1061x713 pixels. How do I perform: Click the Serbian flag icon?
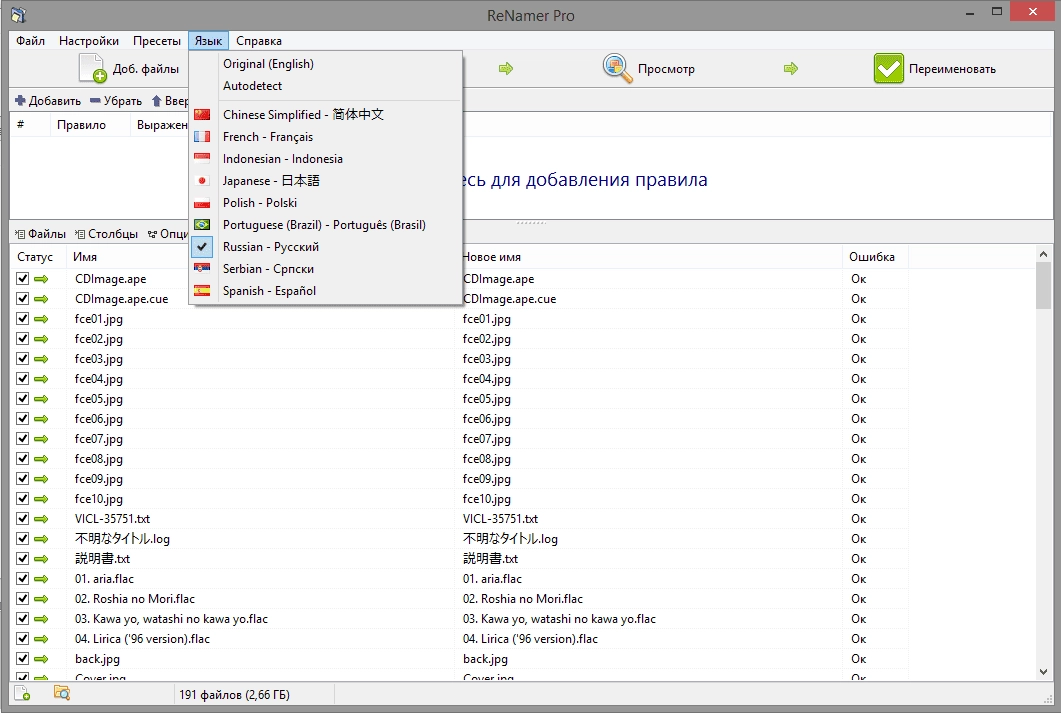pos(202,269)
